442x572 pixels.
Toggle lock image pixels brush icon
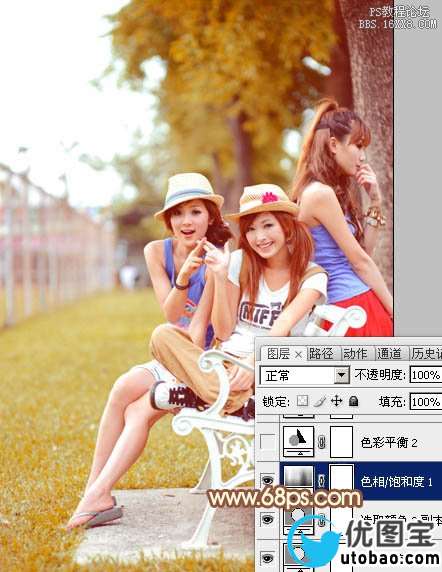[319, 401]
